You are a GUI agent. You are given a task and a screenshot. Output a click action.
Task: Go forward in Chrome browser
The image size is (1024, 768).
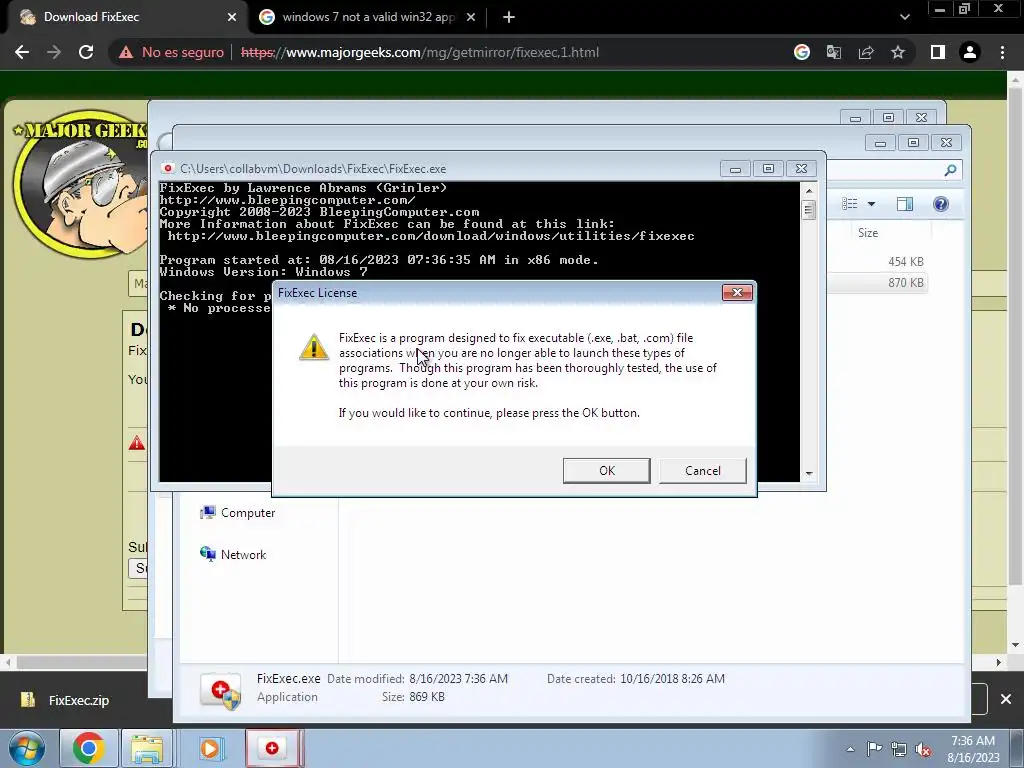[x=54, y=52]
